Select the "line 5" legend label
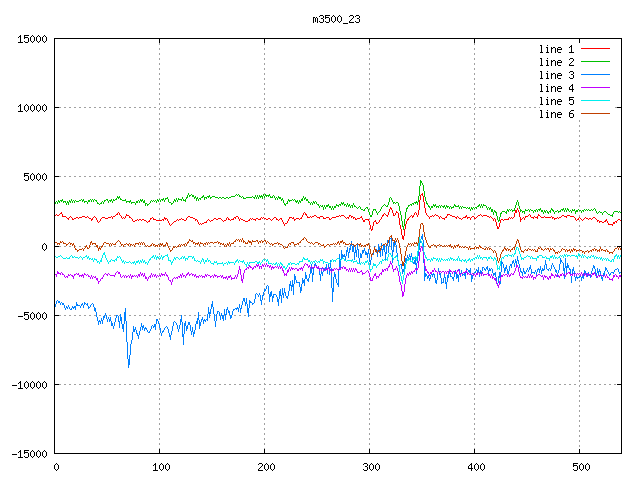This screenshot has height=480, width=640. [x=556, y=101]
